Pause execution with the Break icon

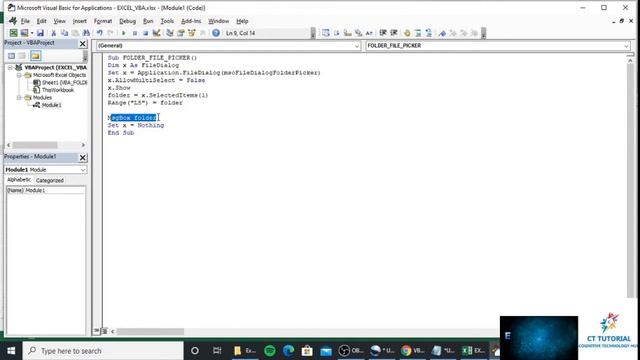(x=134, y=33)
